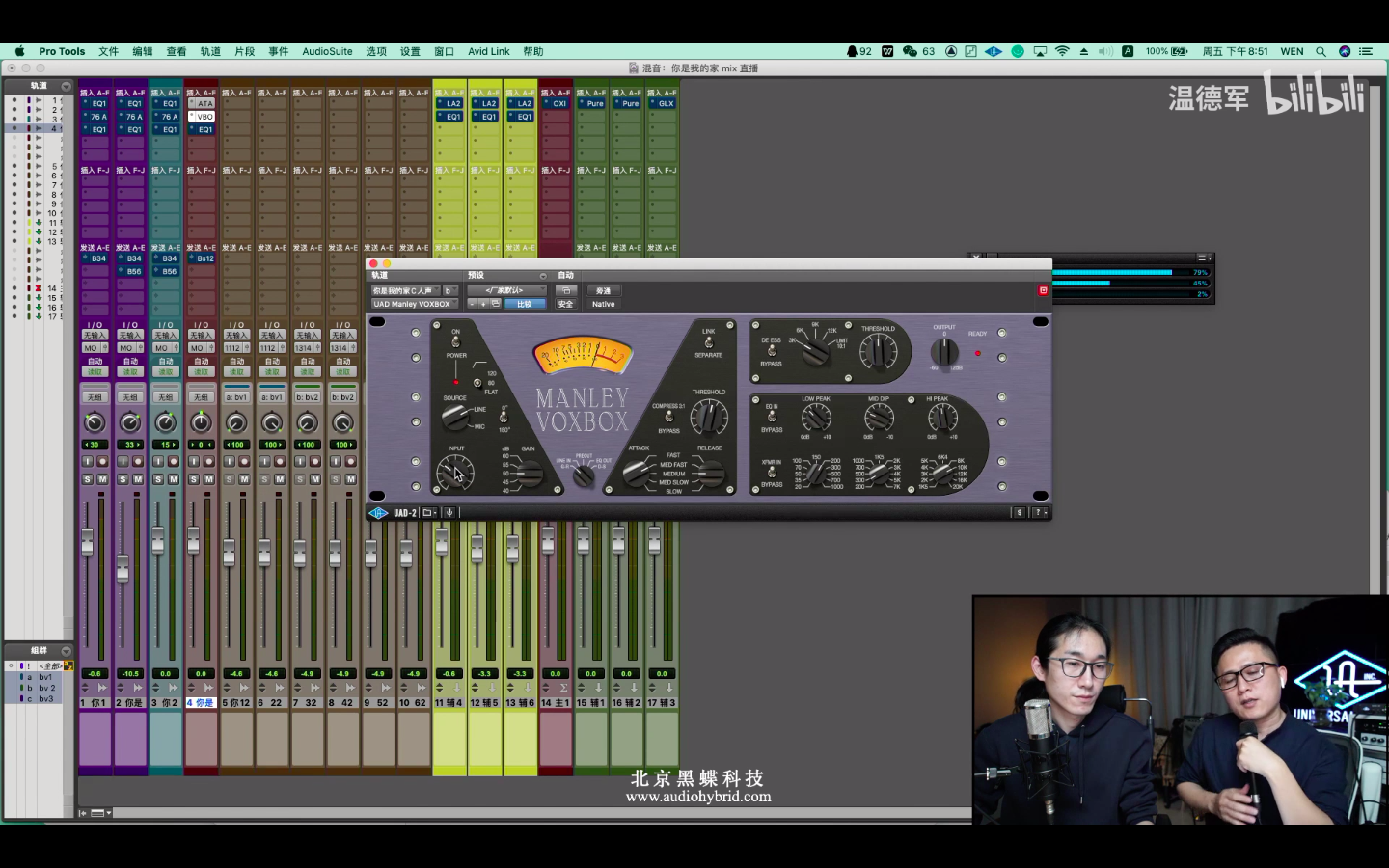Viewport: 1389px width, 868px height.
Task: Solo mixer track 3
Action: (158, 479)
